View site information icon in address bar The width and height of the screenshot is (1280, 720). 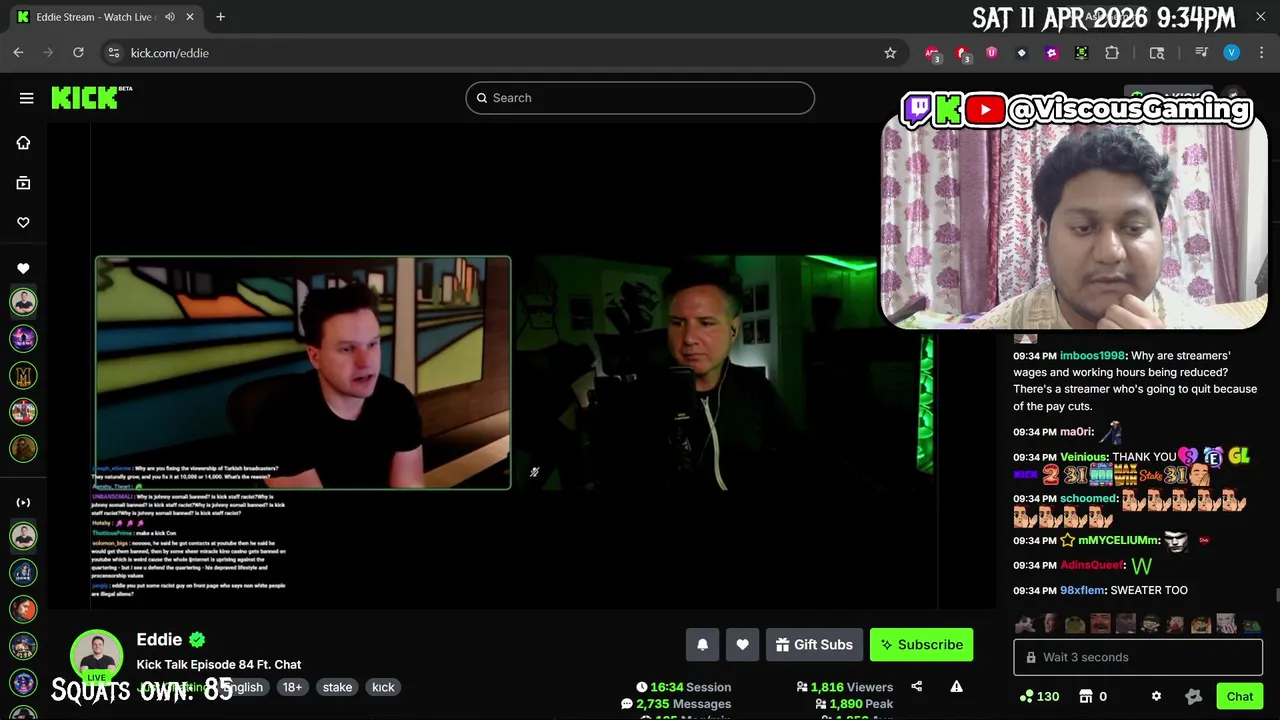point(113,53)
